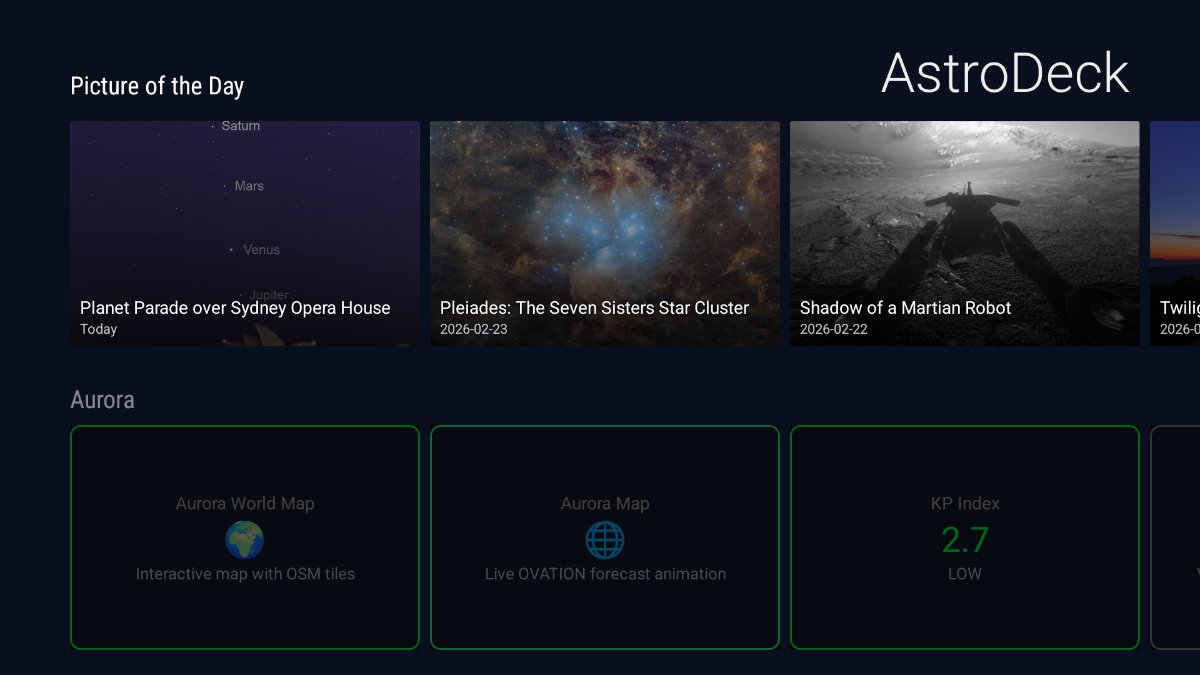This screenshot has height=675, width=1200.
Task: Select the title Planet Parade over Sydney Opera House
Action: [233, 308]
